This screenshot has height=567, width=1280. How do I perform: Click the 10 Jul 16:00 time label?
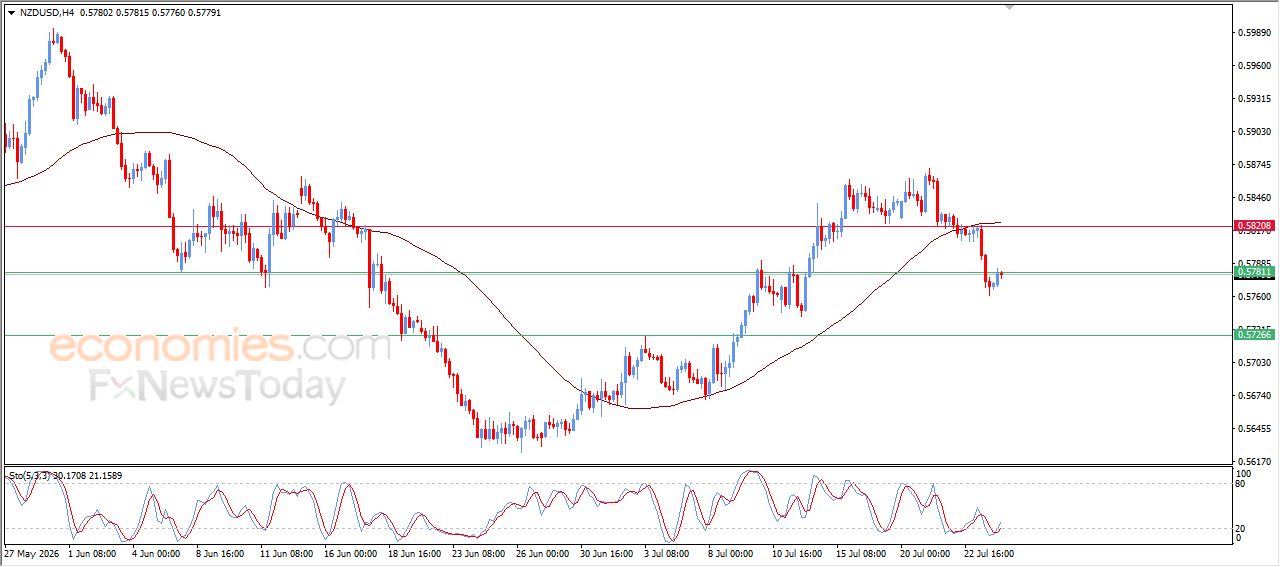pyautogui.click(x=795, y=552)
